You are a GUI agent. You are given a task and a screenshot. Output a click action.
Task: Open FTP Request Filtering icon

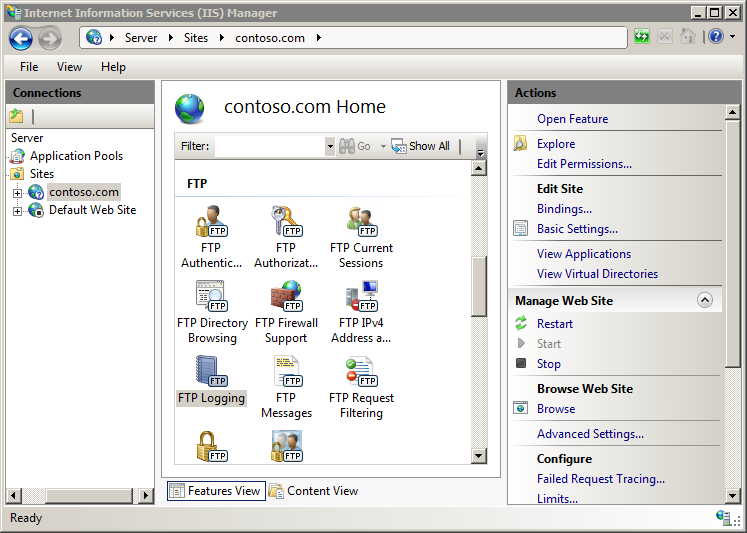click(362, 371)
